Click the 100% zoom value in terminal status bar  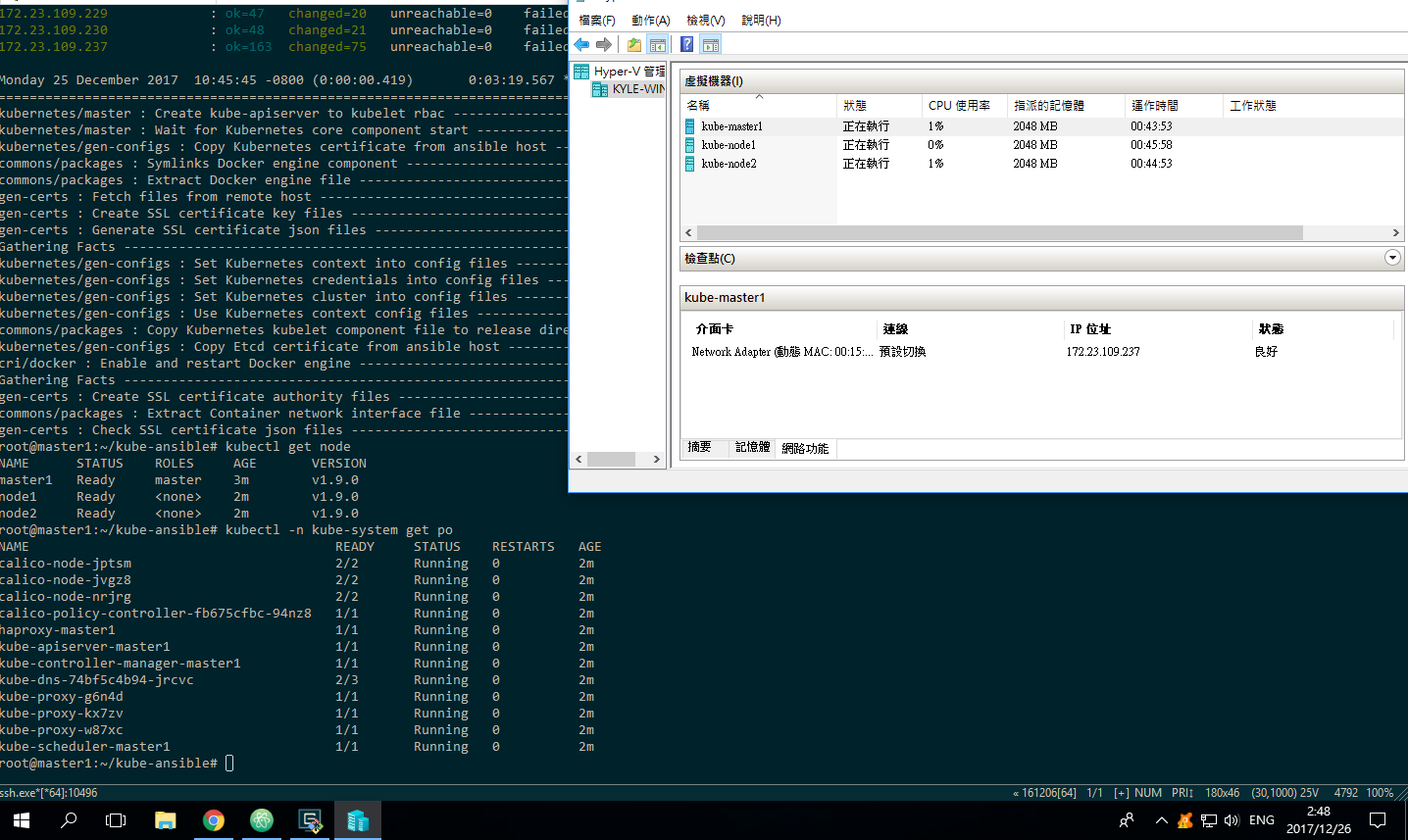1380,793
